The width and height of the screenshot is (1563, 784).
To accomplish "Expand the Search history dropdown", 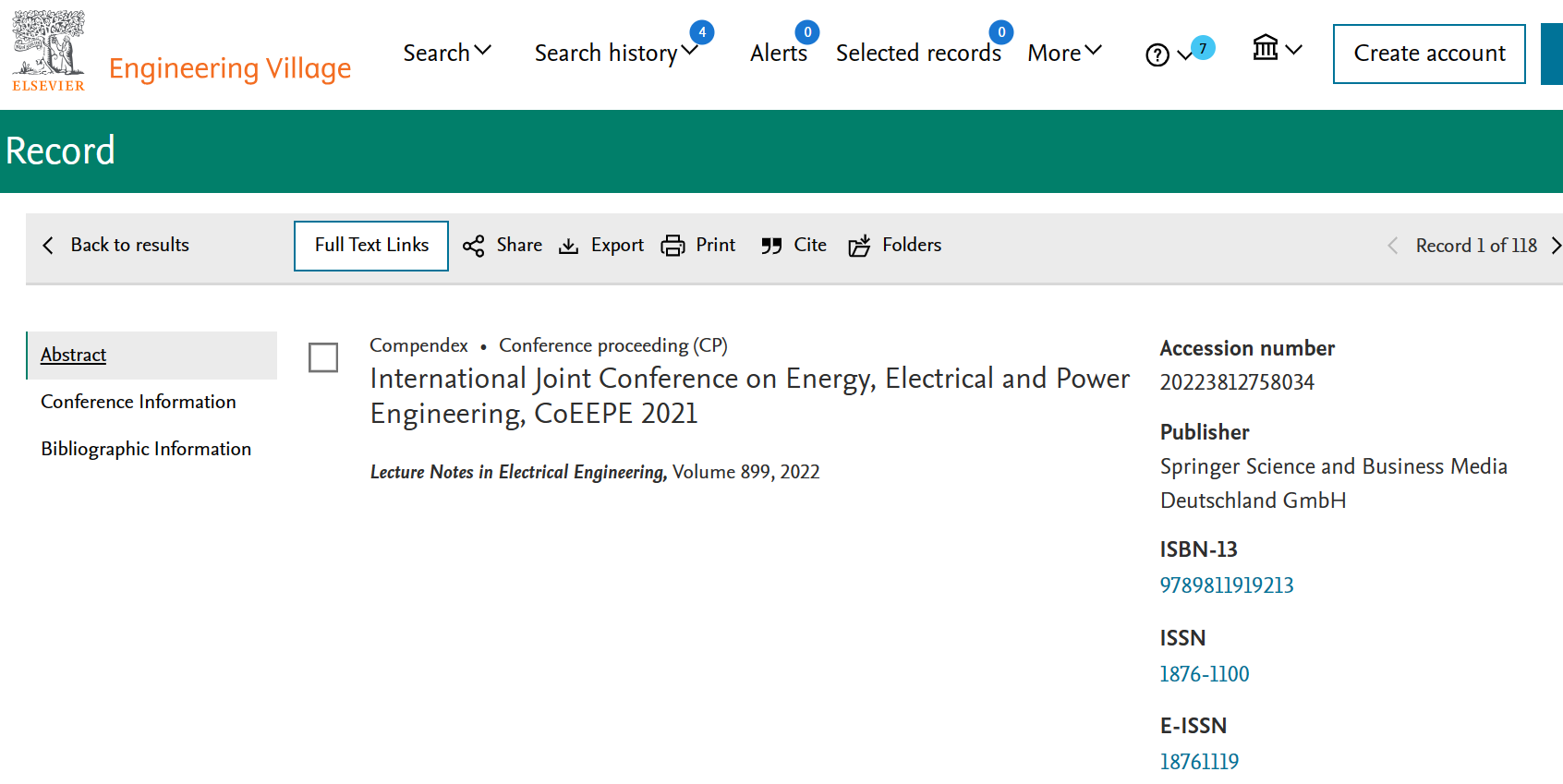I will tap(614, 54).
